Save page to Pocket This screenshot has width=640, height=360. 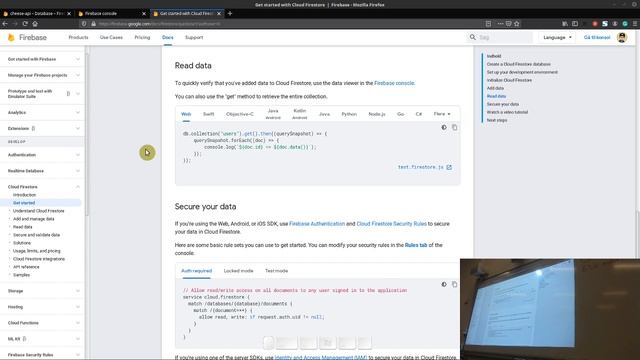click(509, 24)
